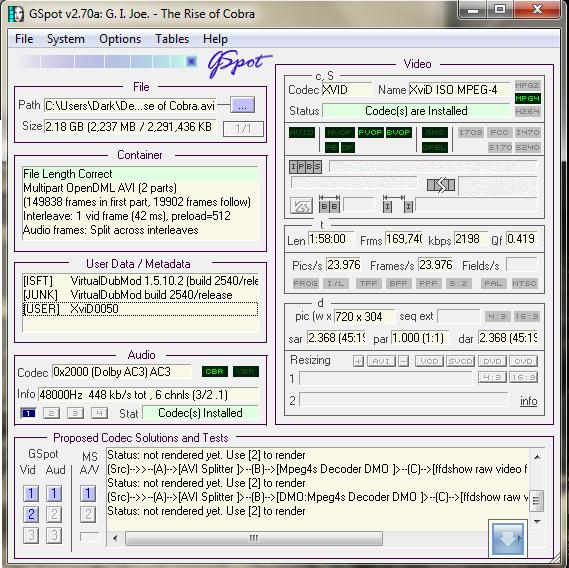The height and width of the screenshot is (568, 569).
Task: Click the II keyframe distance icon
Action: [398, 204]
